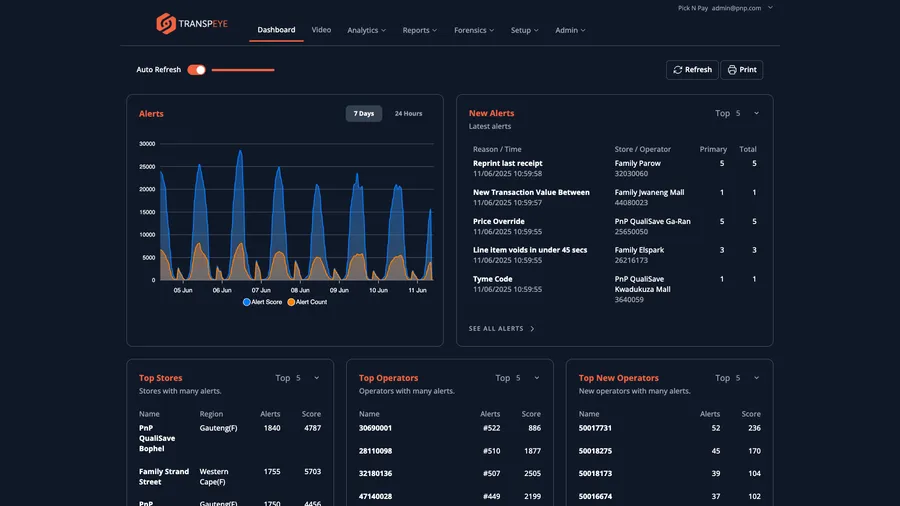
Task: Click the 'Top Stores' card title
Action: click(x=161, y=378)
